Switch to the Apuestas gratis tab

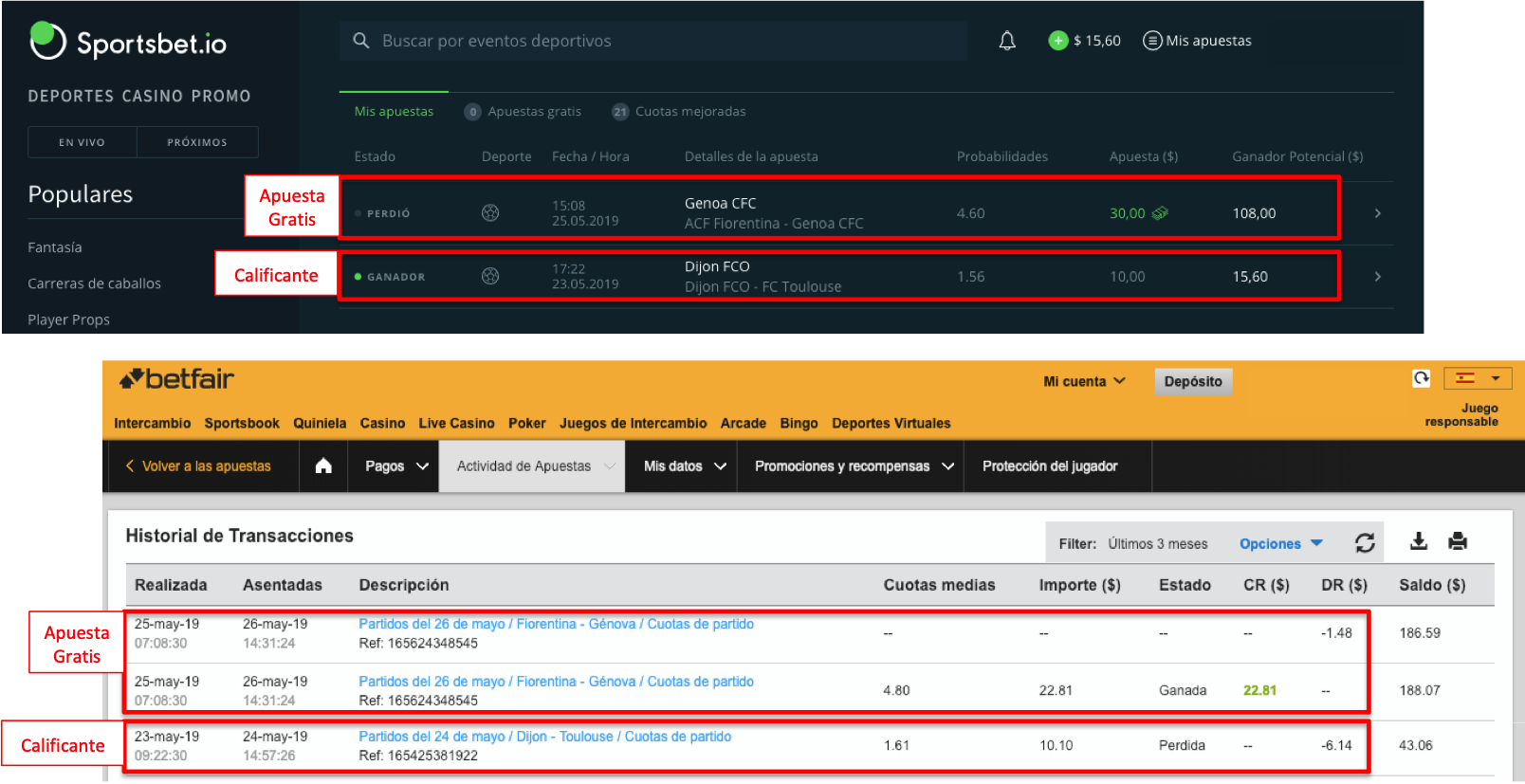(523, 111)
